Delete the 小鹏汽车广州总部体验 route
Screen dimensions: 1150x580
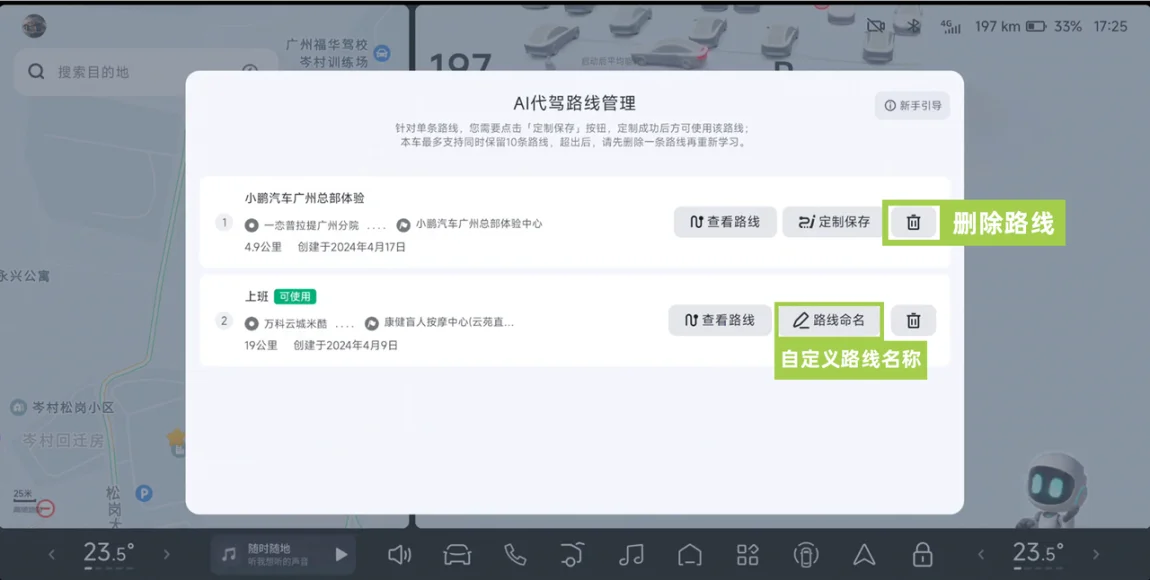913,222
